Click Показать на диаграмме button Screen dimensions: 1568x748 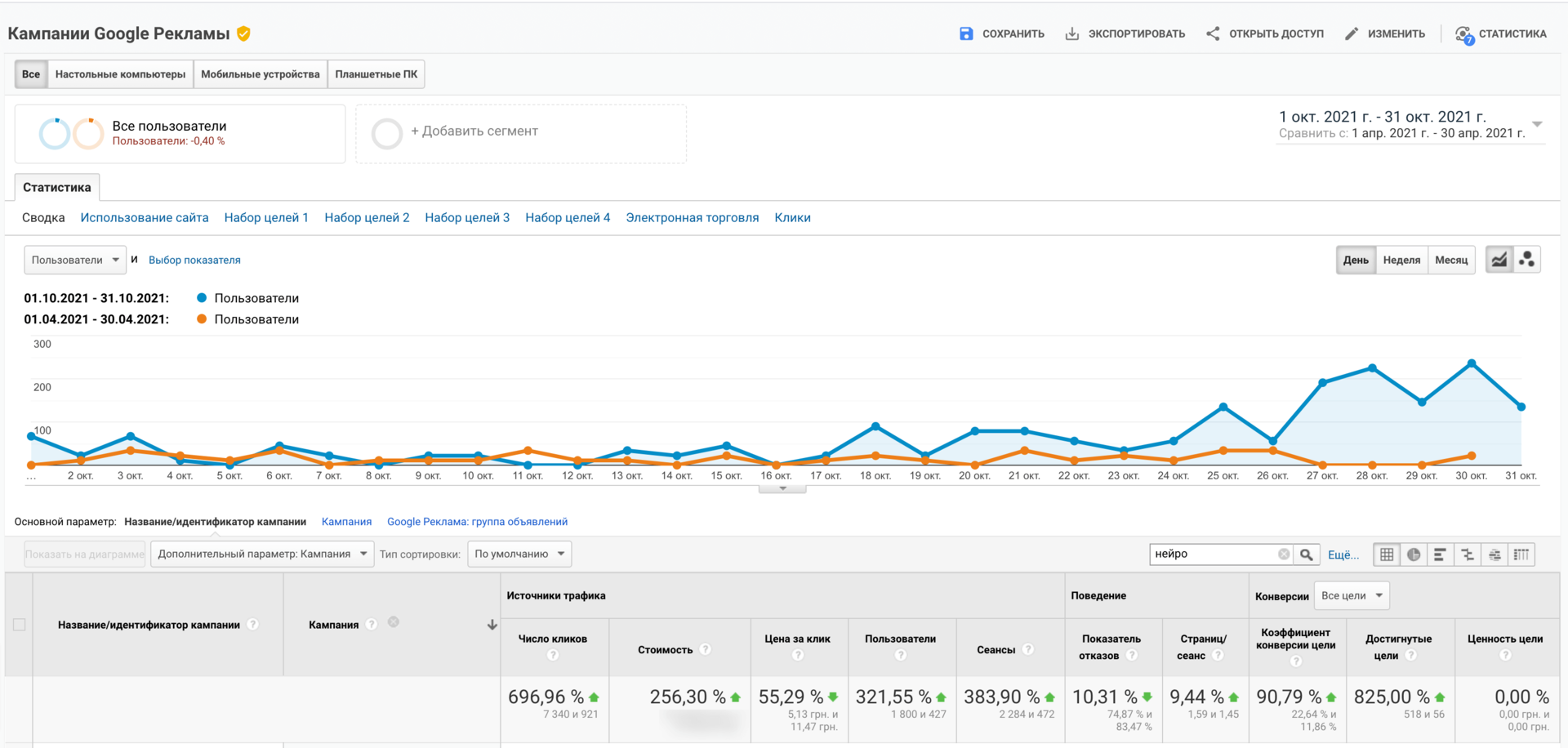pyautogui.click(x=85, y=554)
